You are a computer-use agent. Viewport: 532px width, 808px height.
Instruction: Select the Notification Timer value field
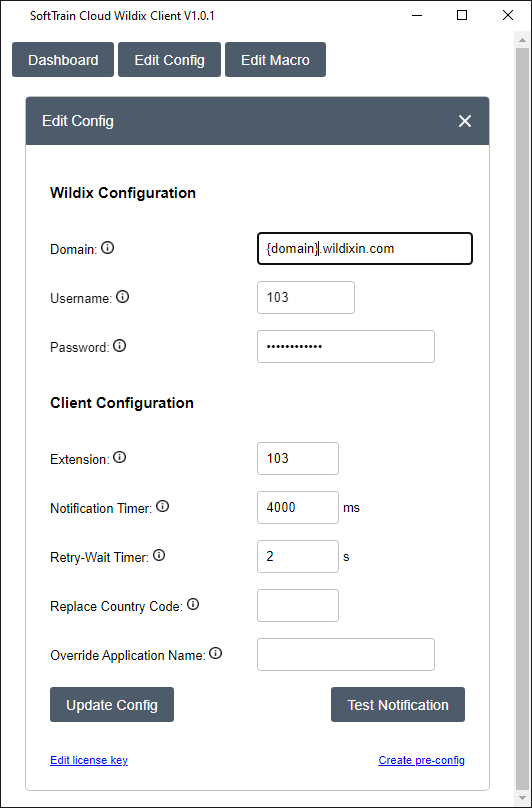pyautogui.click(x=298, y=508)
